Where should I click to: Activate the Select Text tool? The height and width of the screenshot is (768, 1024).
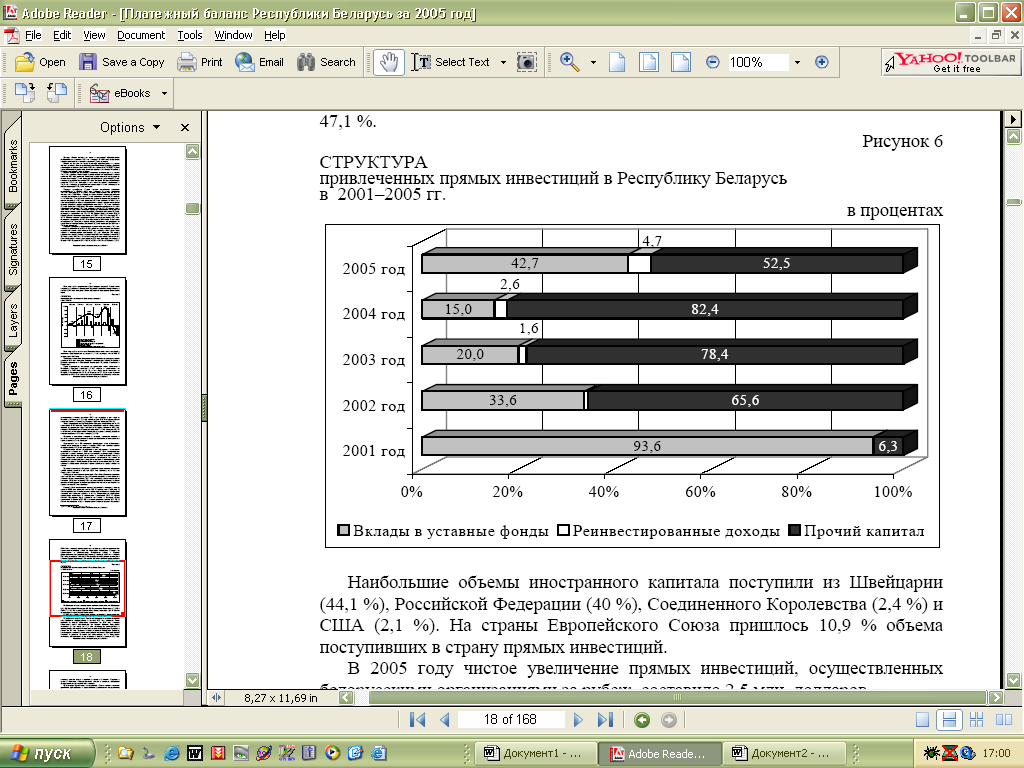pos(451,62)
